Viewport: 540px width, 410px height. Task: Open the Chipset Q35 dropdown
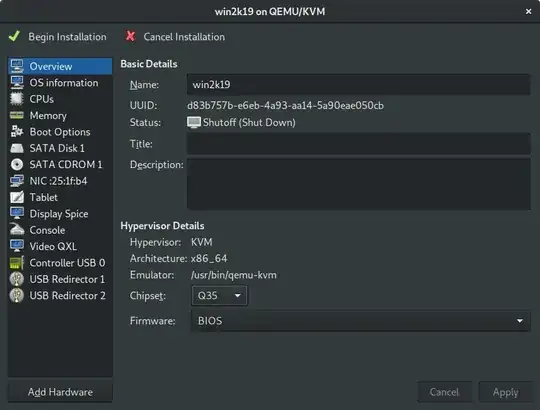219,295
